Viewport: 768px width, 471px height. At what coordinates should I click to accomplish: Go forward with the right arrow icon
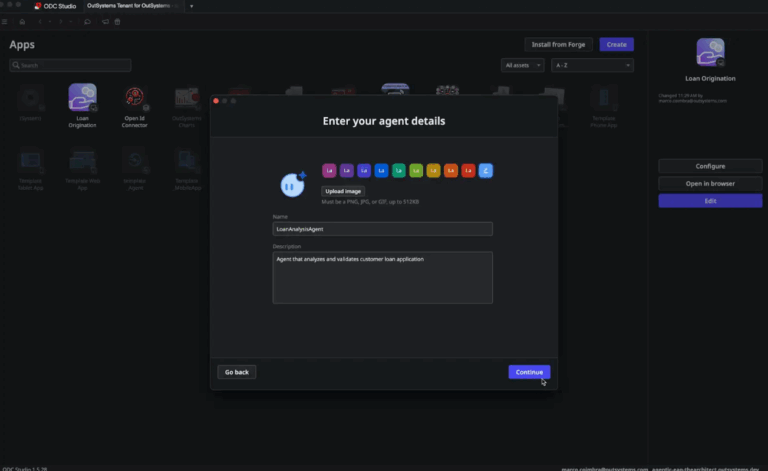click(x=61, y=22)
